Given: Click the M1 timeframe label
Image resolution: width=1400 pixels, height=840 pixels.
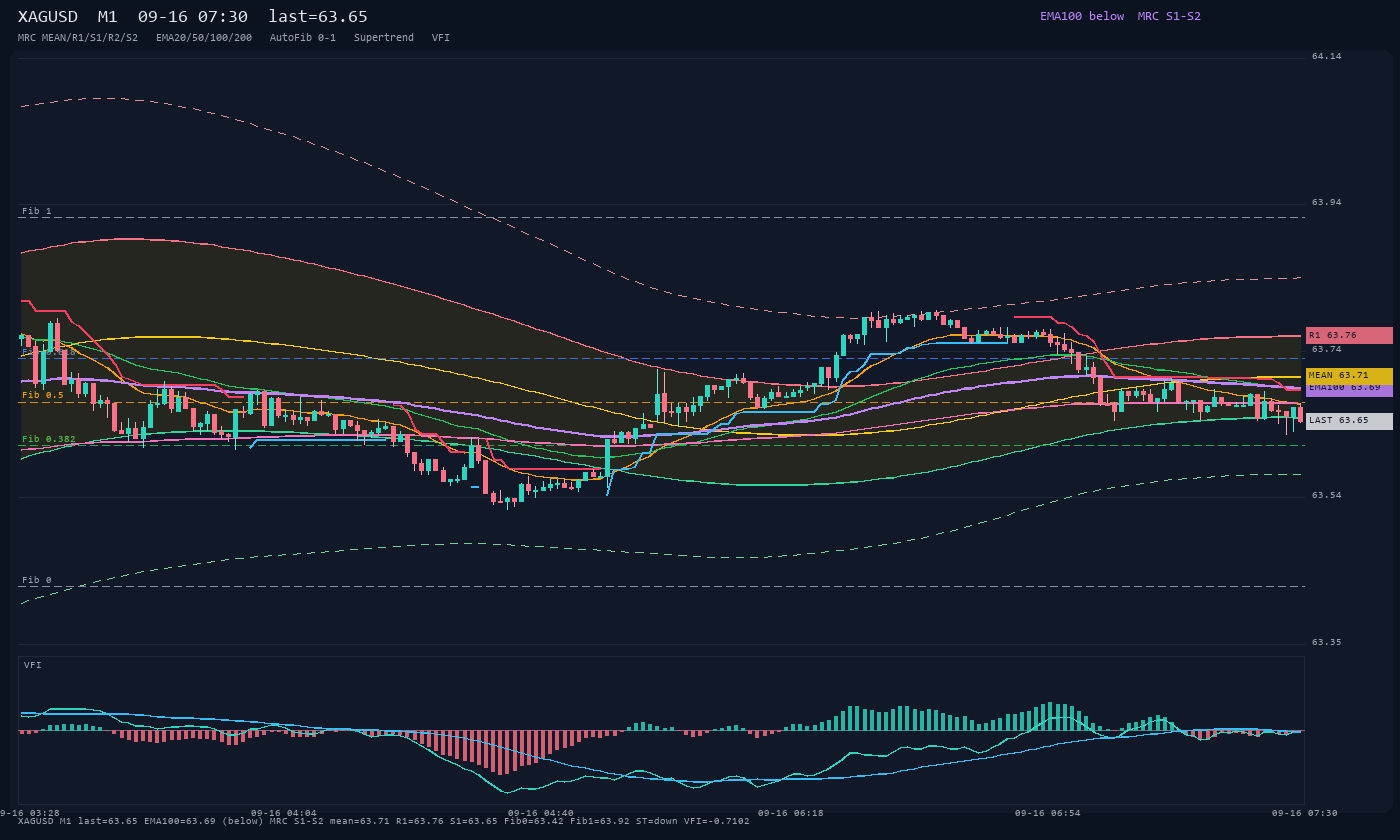Looking at the screenshot, I should 108,17.
